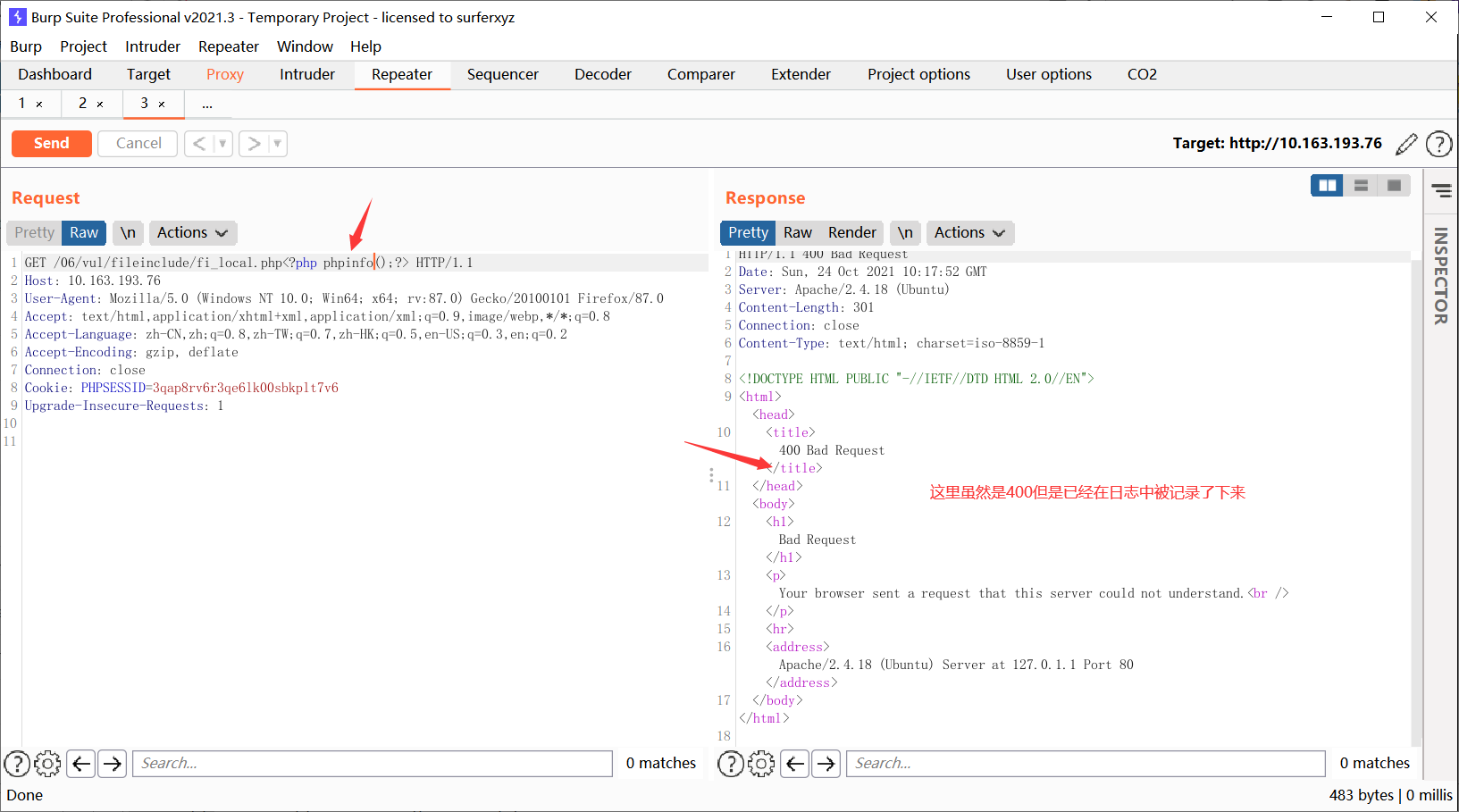The width and height of the screenshot is (1459, 812).
Task: Expand request Actions dropdown
Action: point(192,233)
